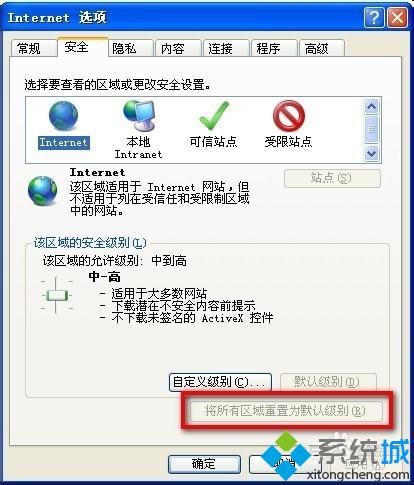Click the 自定义级别 button
The image size is (414, 485).
coord(220,382)
